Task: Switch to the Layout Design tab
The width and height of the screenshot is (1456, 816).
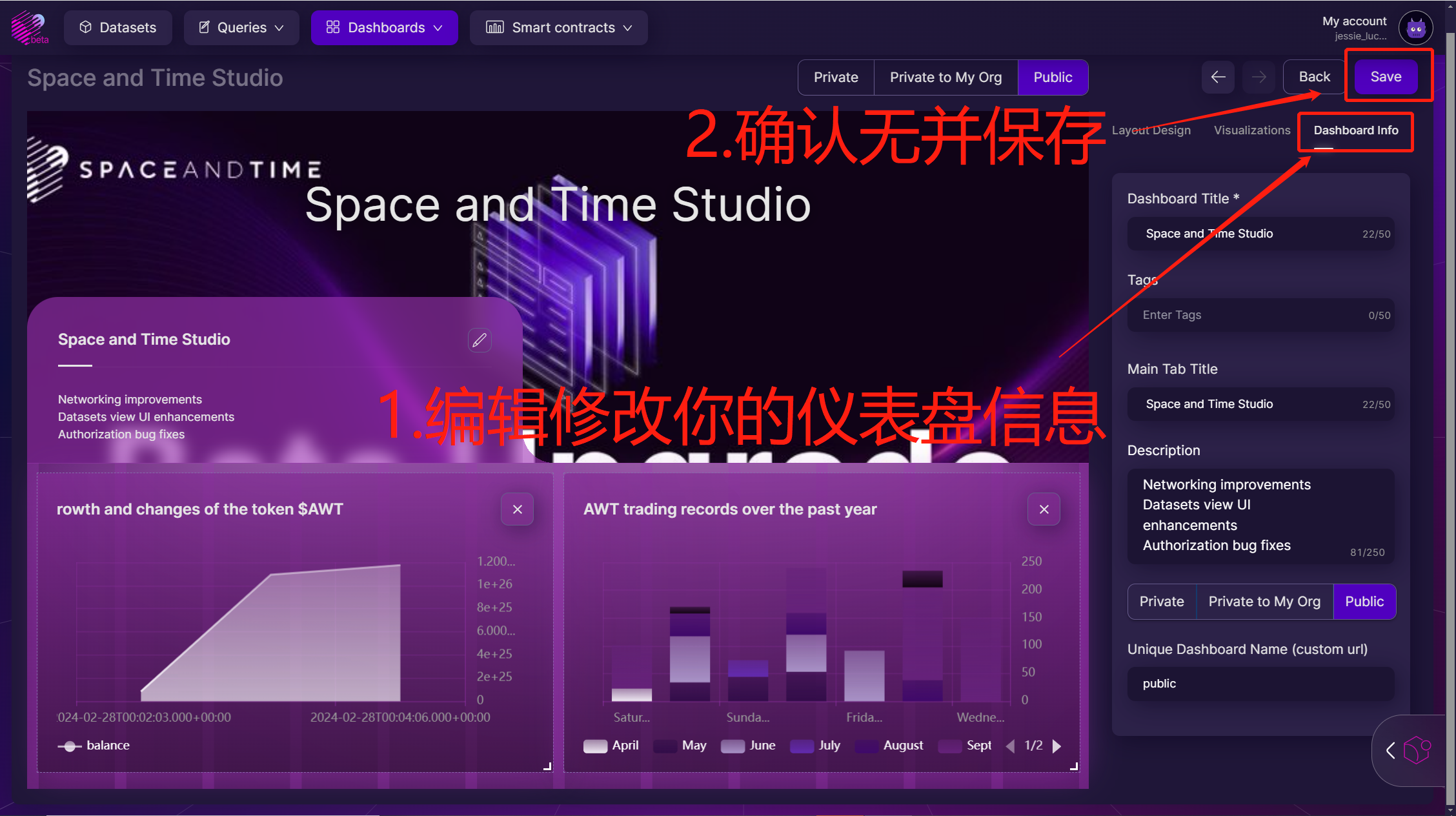Action: tap(1151, 130)
